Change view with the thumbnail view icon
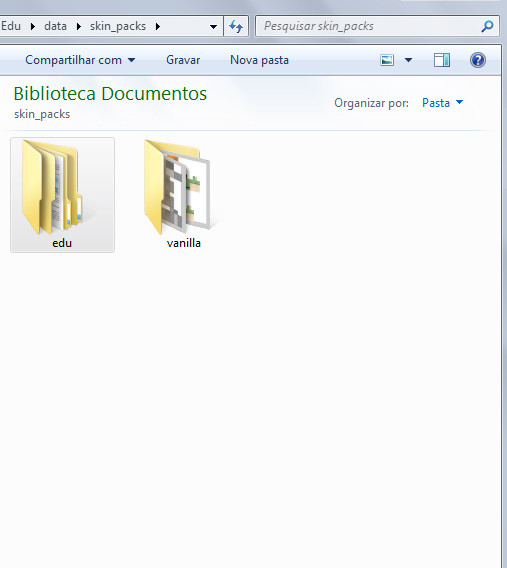The image size is (507, 568). 387,60
